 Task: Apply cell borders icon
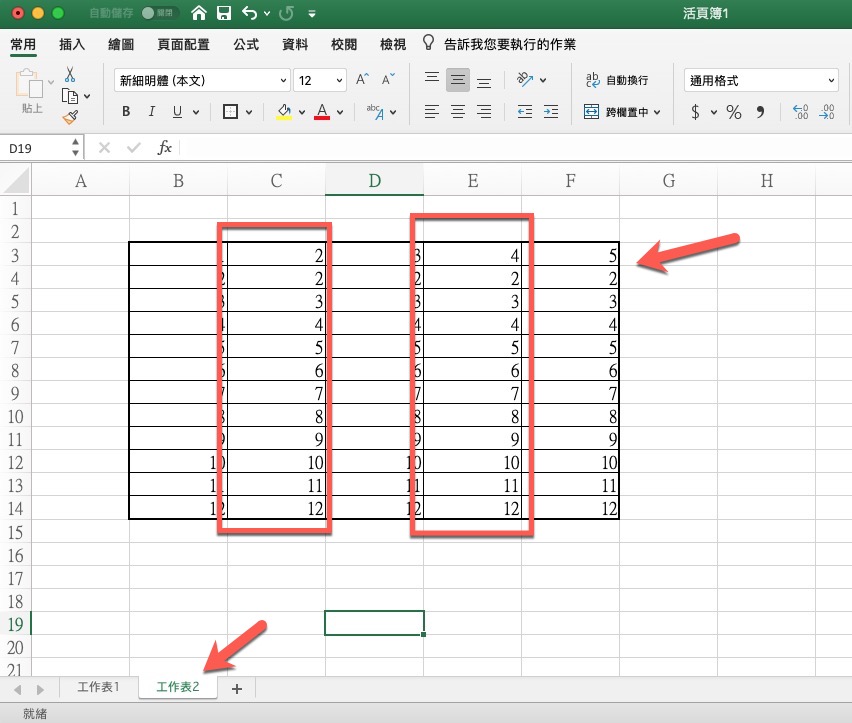pyautogui.click(x=230, y=112)
